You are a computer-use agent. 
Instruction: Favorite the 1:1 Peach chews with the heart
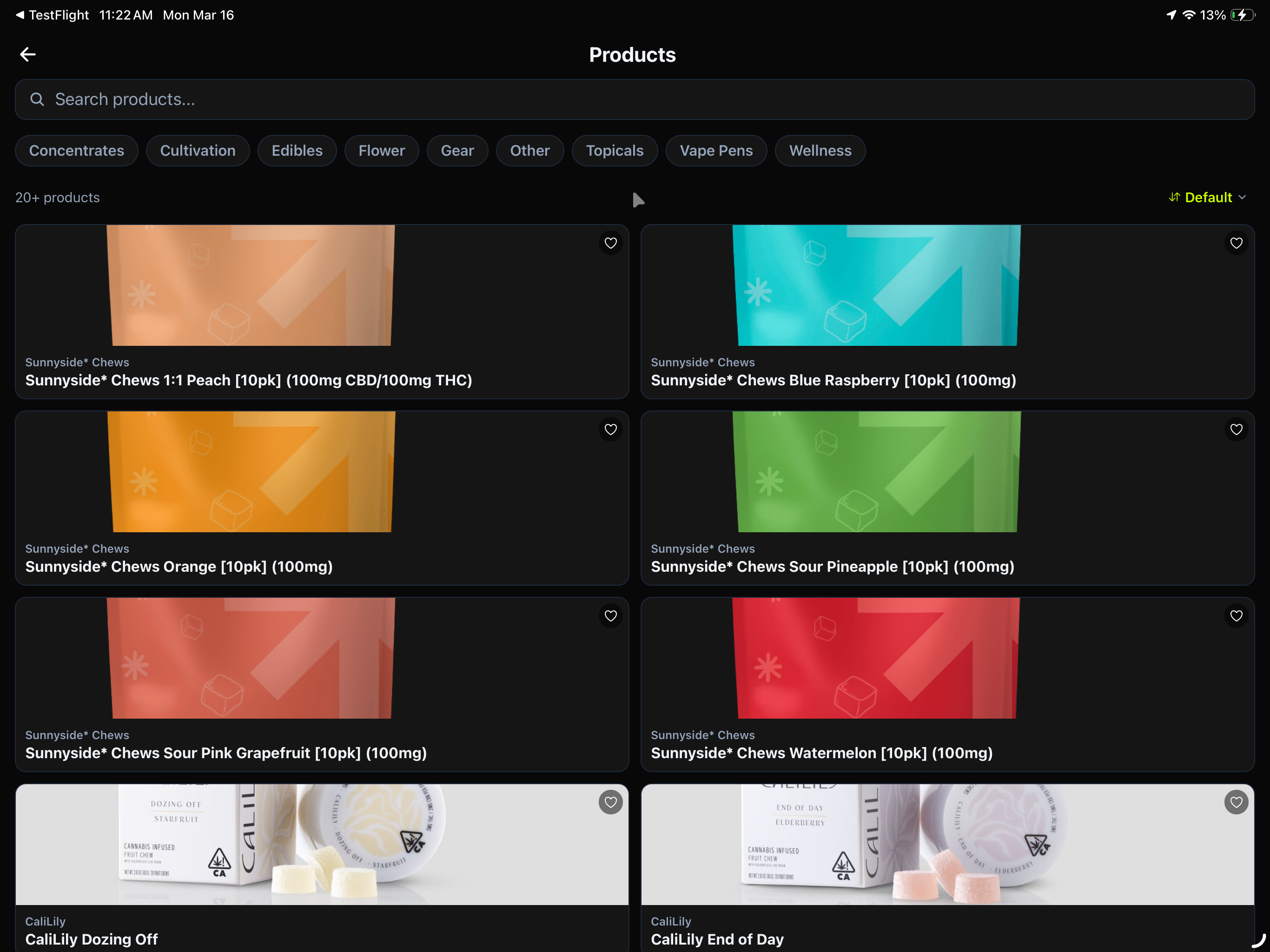pos(610,243)
